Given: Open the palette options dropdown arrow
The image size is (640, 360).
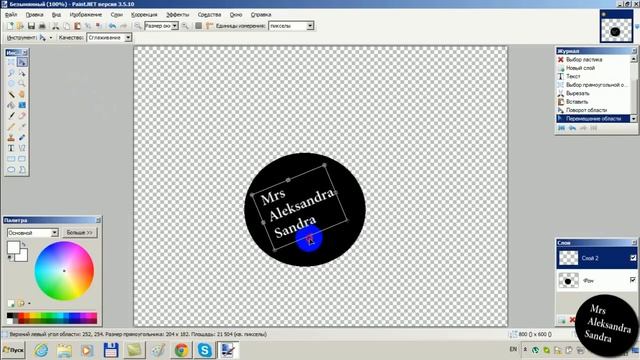Looking at the screenshot, I should click(x=29, y=304).
